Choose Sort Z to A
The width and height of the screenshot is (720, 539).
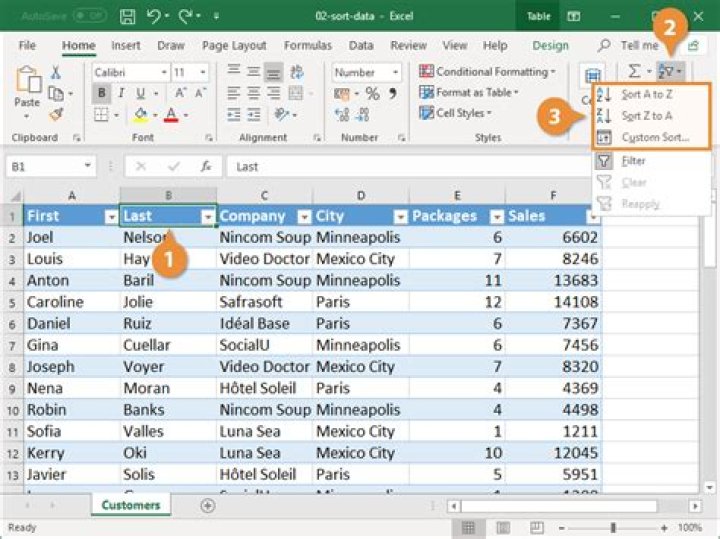pyautogui.click(x=651, y=116)
